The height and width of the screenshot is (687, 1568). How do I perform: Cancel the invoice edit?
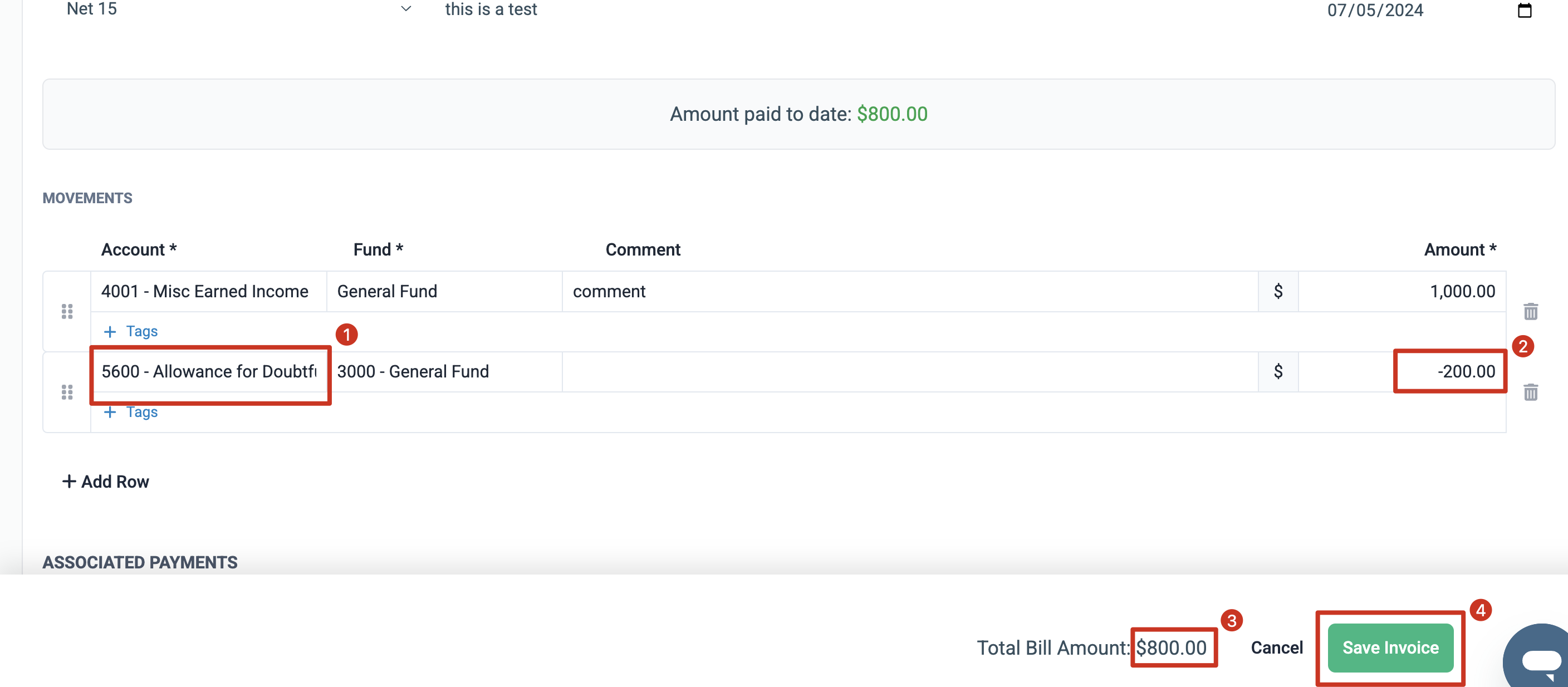(x=1276, y=647)
